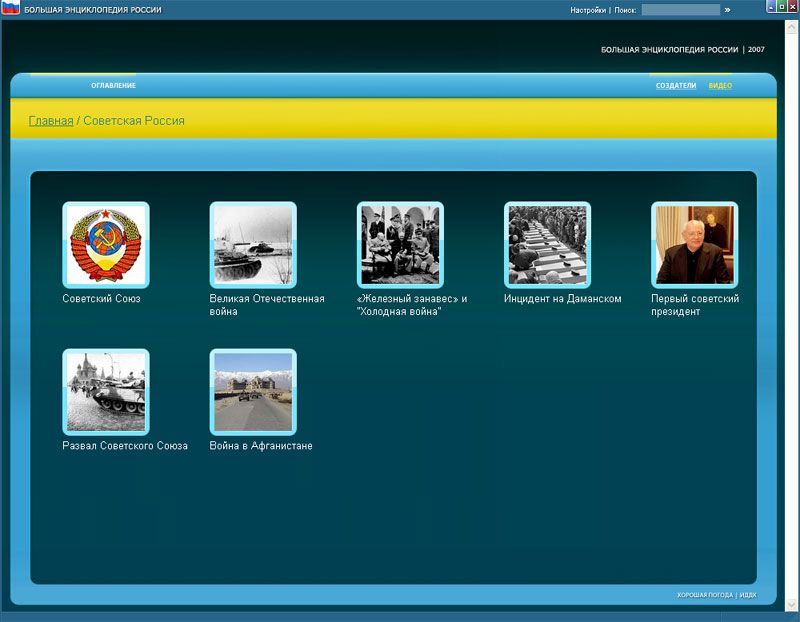Click the Война в Афганистане caption

coord(261,446)
